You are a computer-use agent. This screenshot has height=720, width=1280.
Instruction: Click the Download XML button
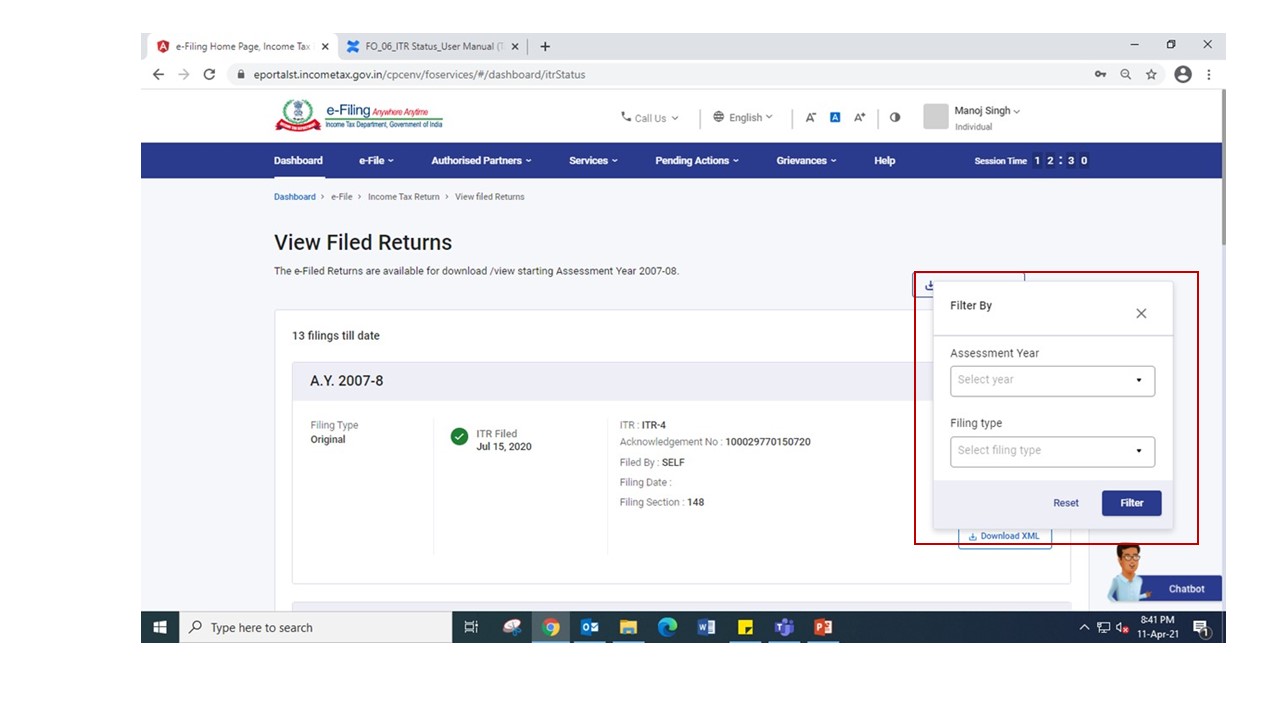point(1004,536)
